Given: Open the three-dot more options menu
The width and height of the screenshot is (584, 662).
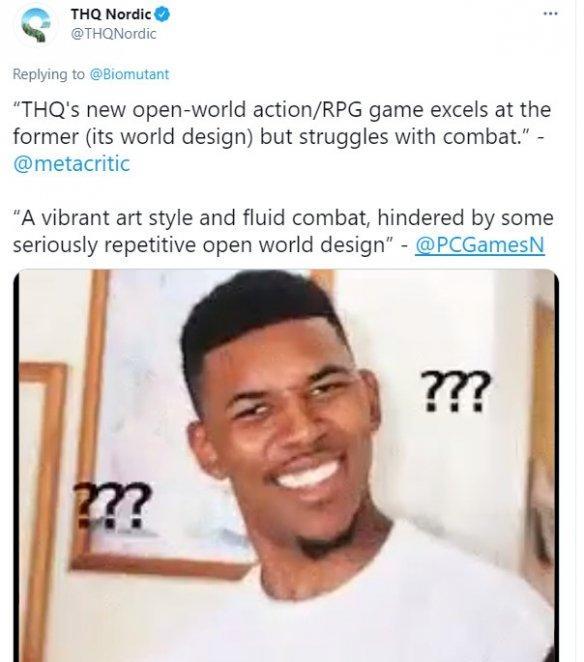Looking at the screenshot, I should (550, 14).
